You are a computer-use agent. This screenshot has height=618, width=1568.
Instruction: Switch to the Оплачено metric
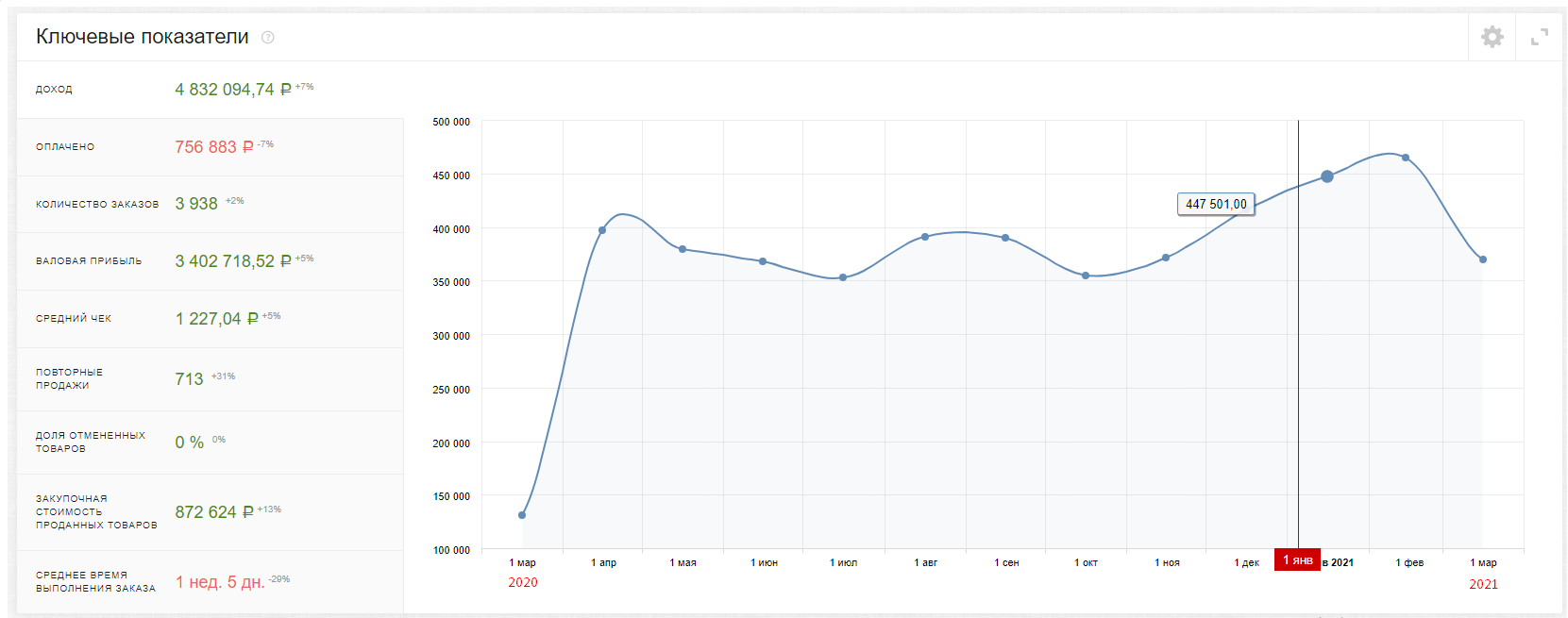(210, 147)
